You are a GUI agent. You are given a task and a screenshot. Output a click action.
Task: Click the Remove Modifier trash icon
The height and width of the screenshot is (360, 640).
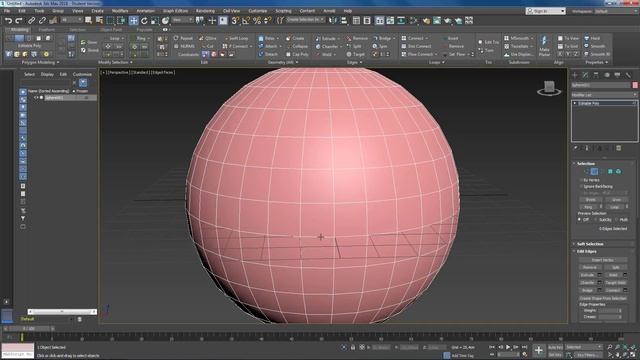[619, 148]
